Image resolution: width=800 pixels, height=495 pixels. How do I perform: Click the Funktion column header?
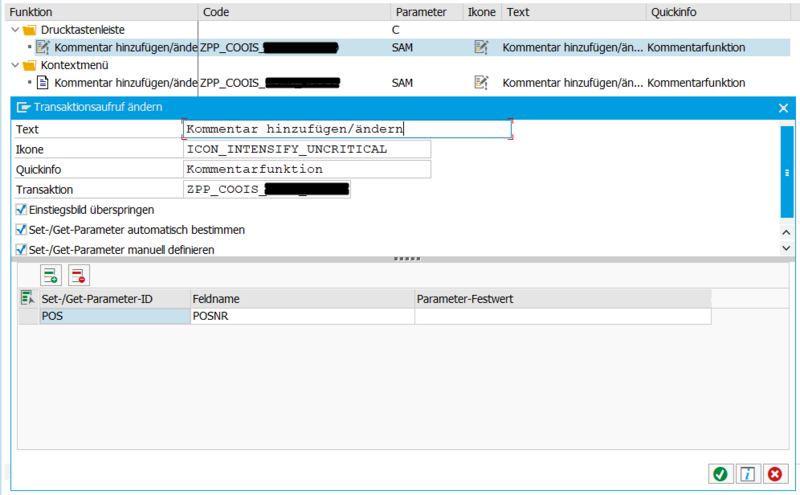pyautogui.click(x=102, y=12)
